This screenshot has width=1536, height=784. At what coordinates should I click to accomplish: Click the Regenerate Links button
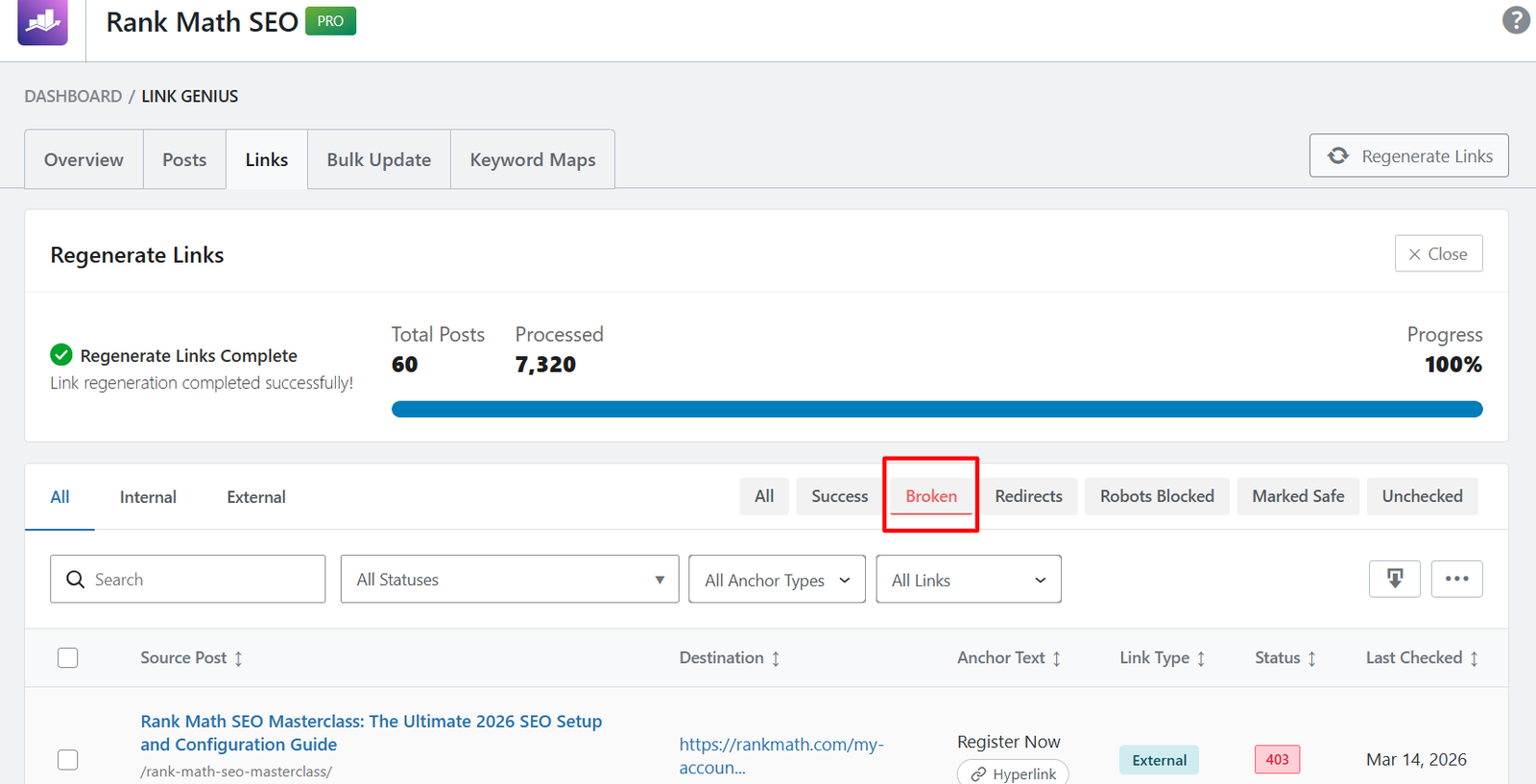tap(1408, 156)
